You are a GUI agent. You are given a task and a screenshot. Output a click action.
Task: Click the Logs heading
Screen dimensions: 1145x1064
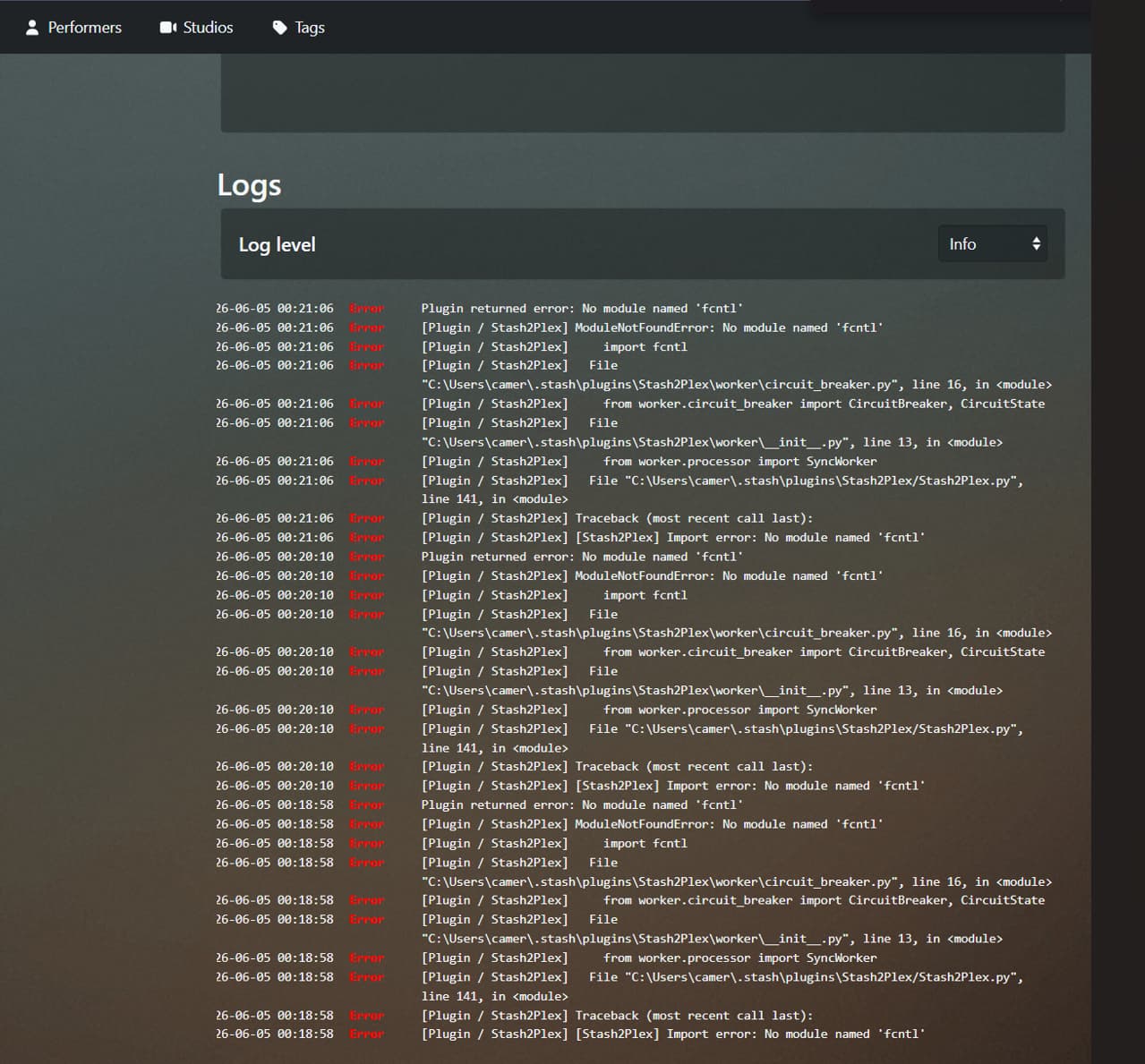click(249, 185)
